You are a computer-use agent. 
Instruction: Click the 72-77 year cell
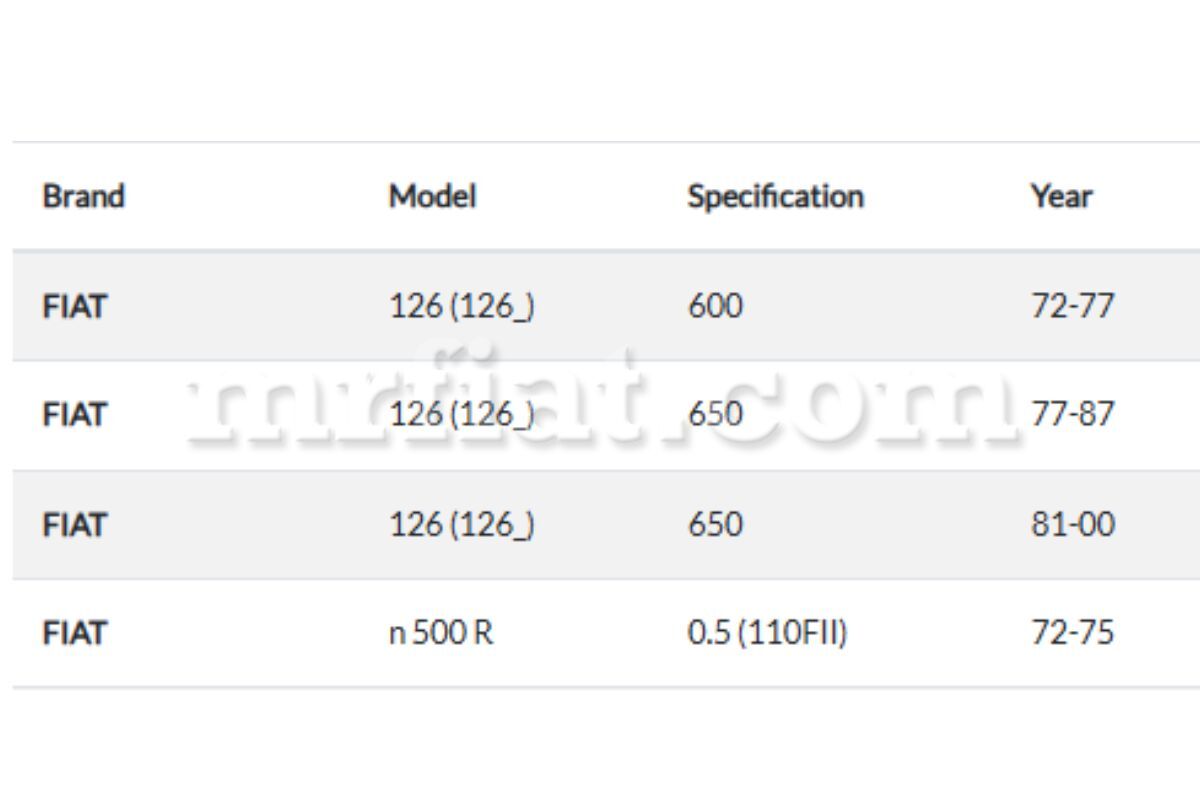click(x=1072, y=306)
